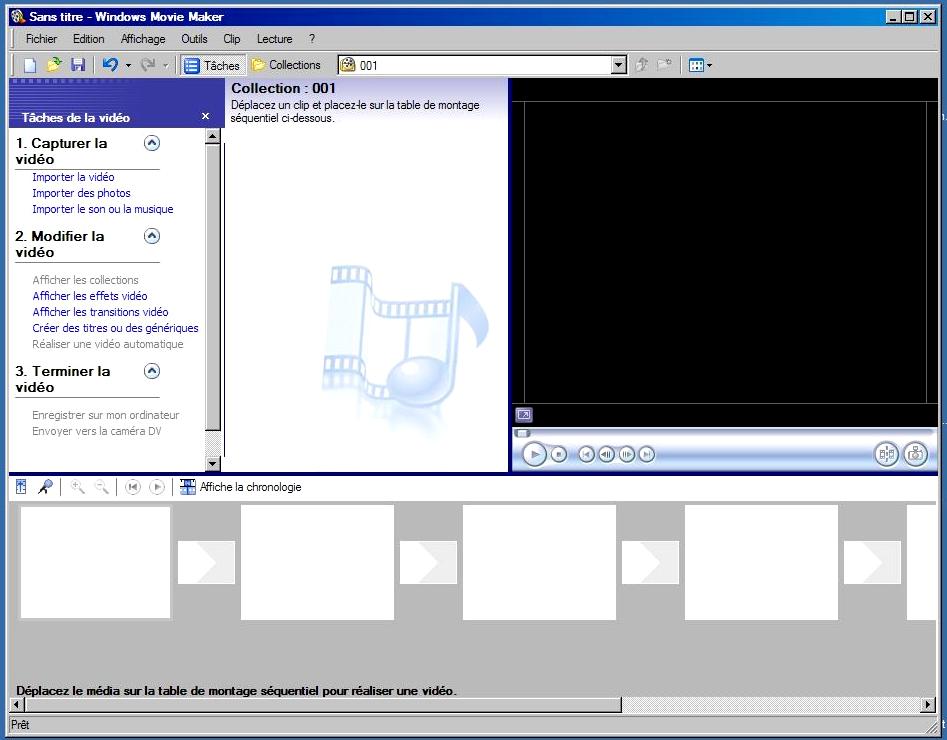
Task: Click the Previous frame preview button
Action: (606, 454)
